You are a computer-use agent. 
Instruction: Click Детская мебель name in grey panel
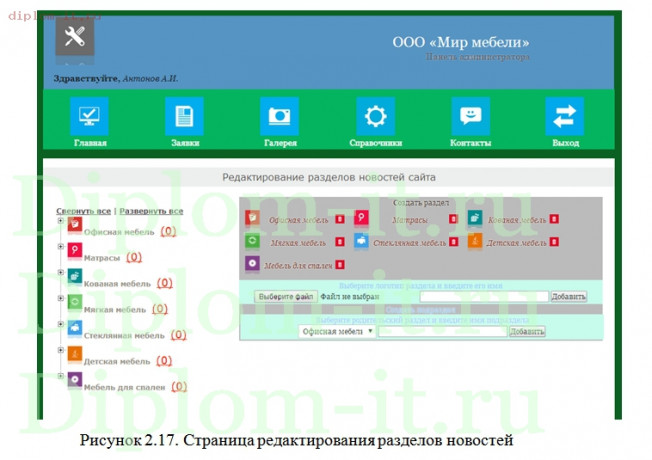click(517, 243)
